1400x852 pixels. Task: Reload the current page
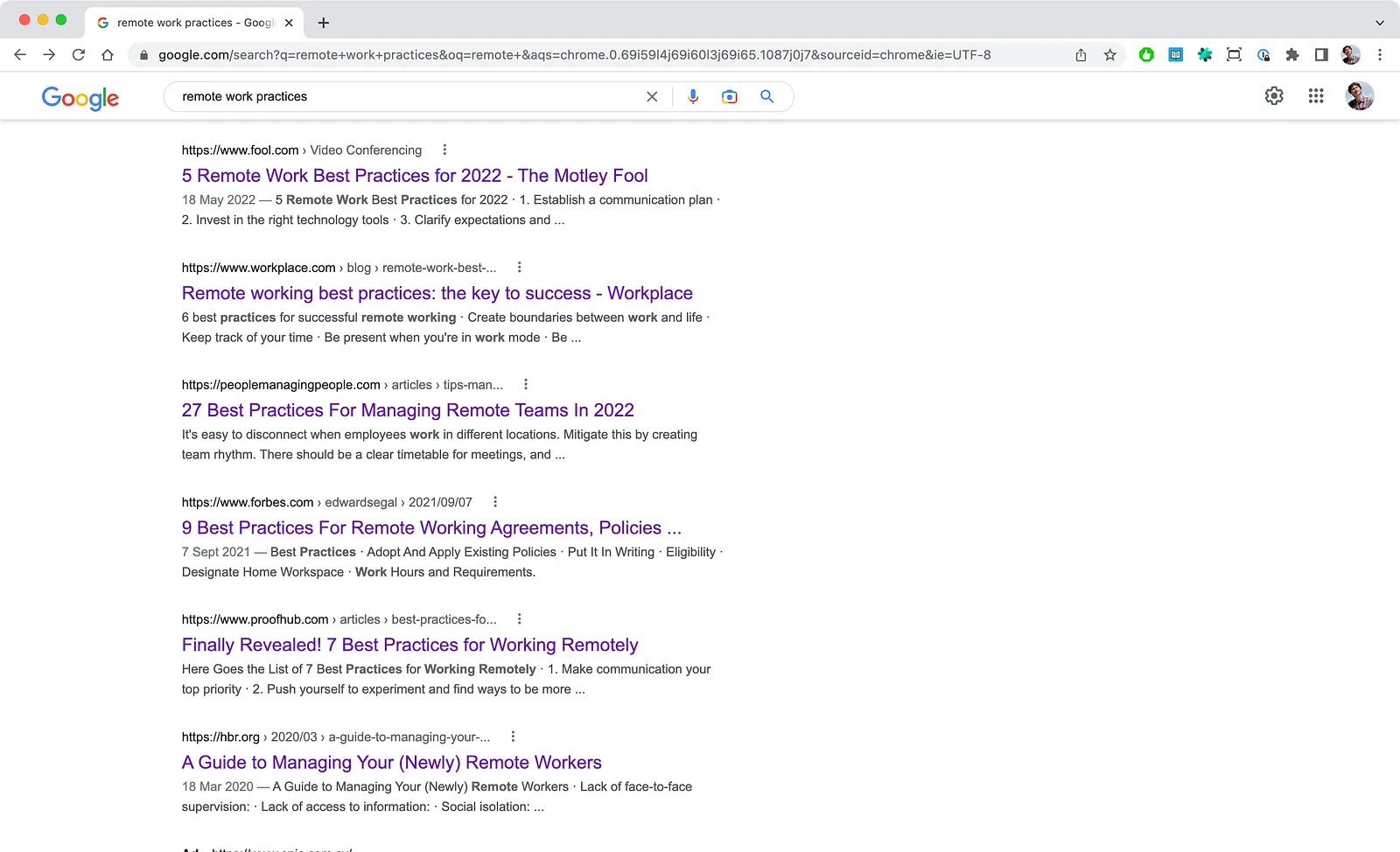point(79,55)
